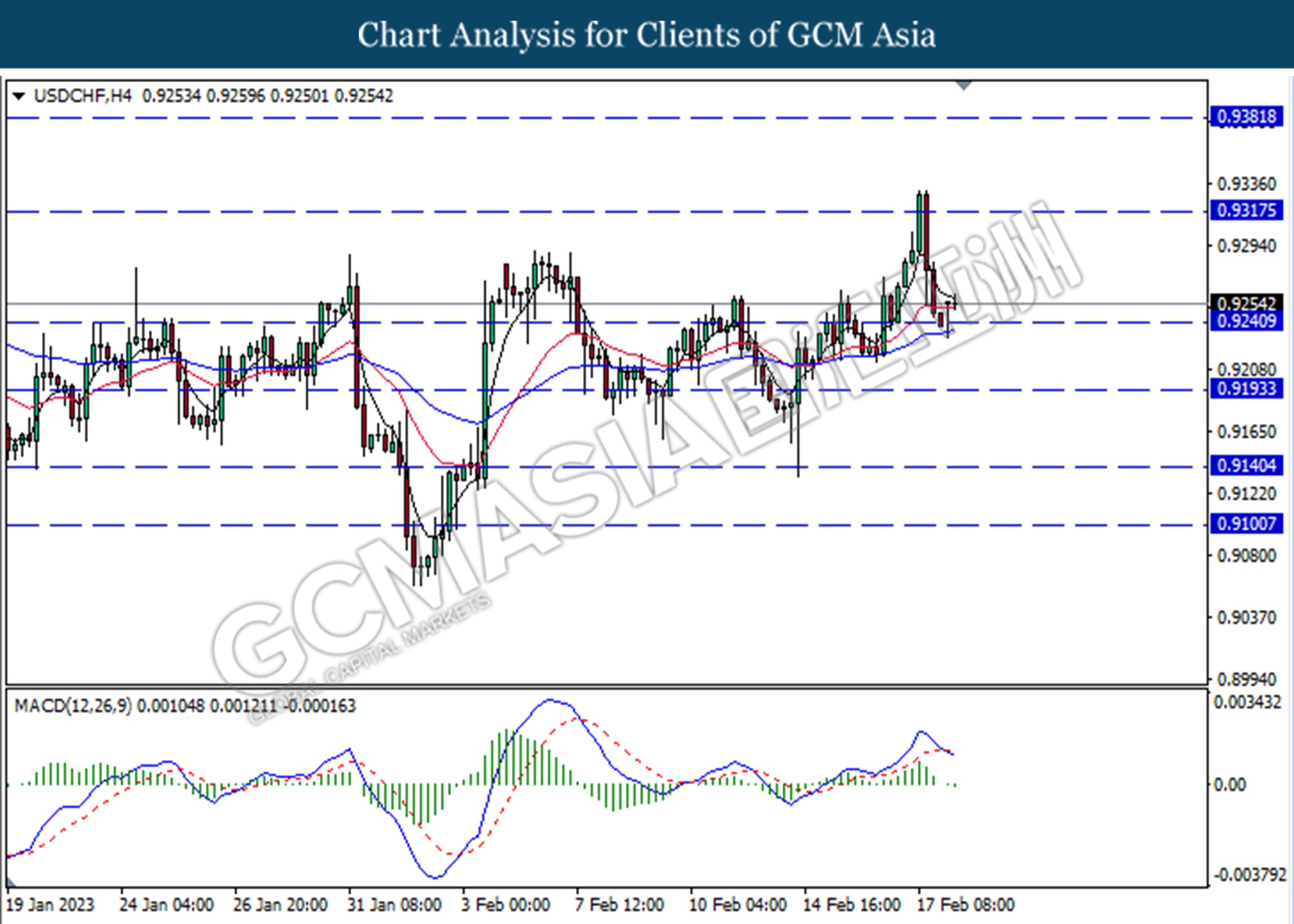Image resolution: width=1294 pixels, height=924 pixels.
Task: Select the 0.91007 price level label
Action: [x=1246, y=523]
